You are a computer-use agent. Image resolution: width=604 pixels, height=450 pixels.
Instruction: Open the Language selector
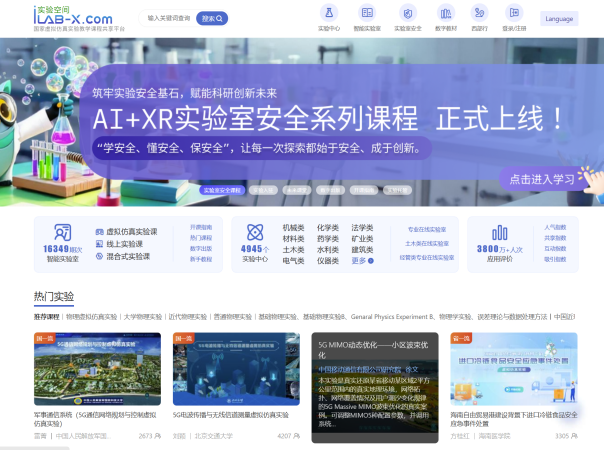pyautogui.click(x=559, y=18)
